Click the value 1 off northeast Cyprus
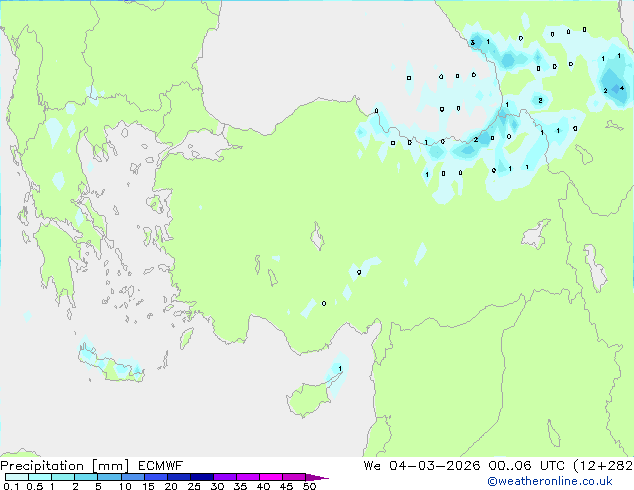The width and height of the screenshot is (634, 490). click(x=340, y=368)
